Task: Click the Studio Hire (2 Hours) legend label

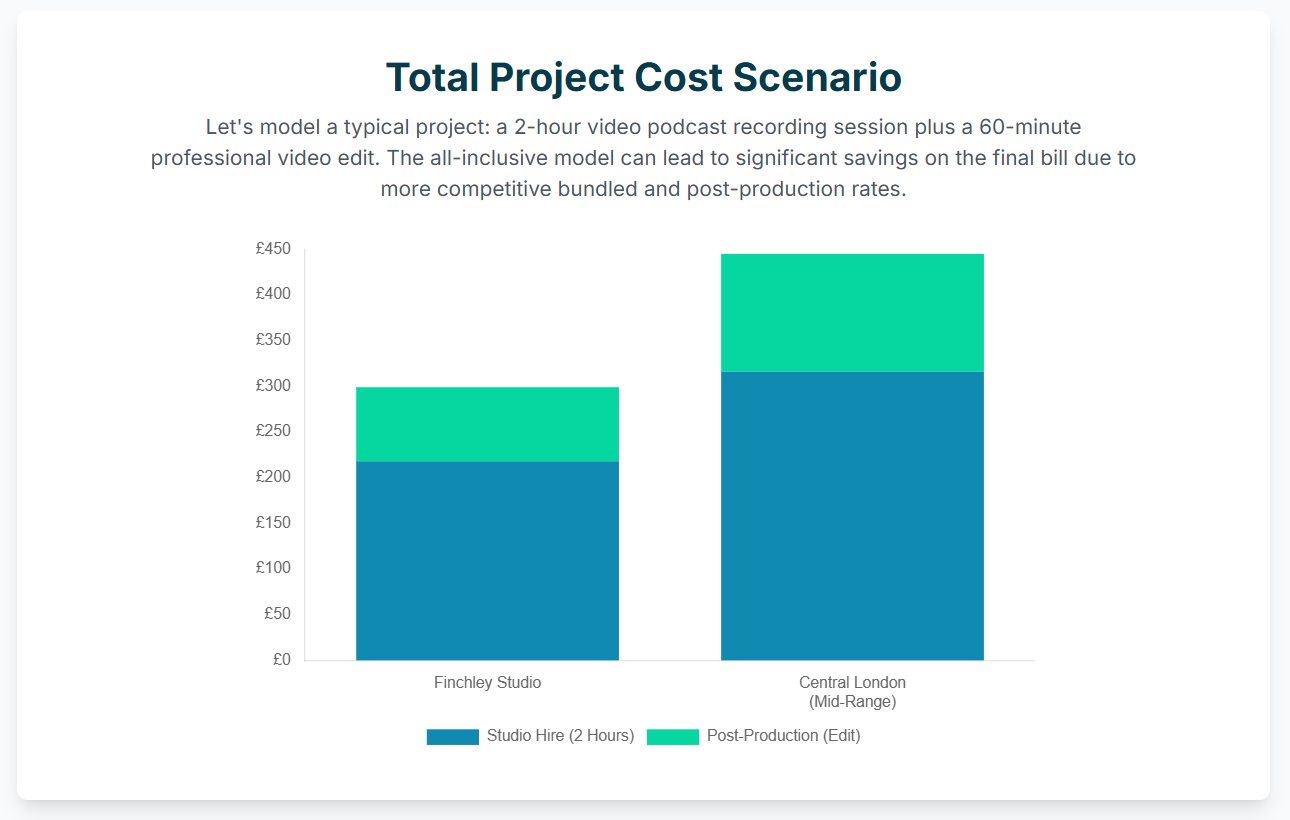Action: click(560, 736)
